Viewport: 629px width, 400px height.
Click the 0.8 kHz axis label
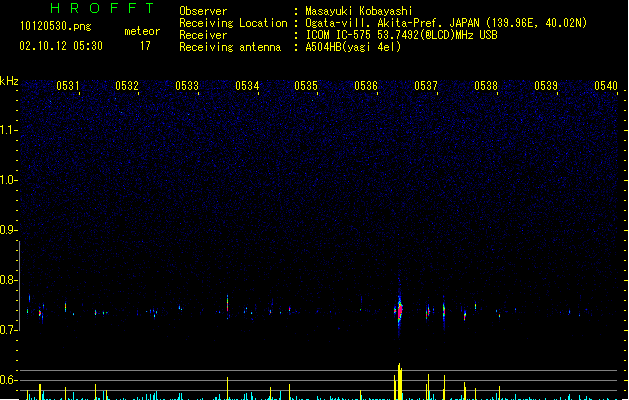point(8,280)
